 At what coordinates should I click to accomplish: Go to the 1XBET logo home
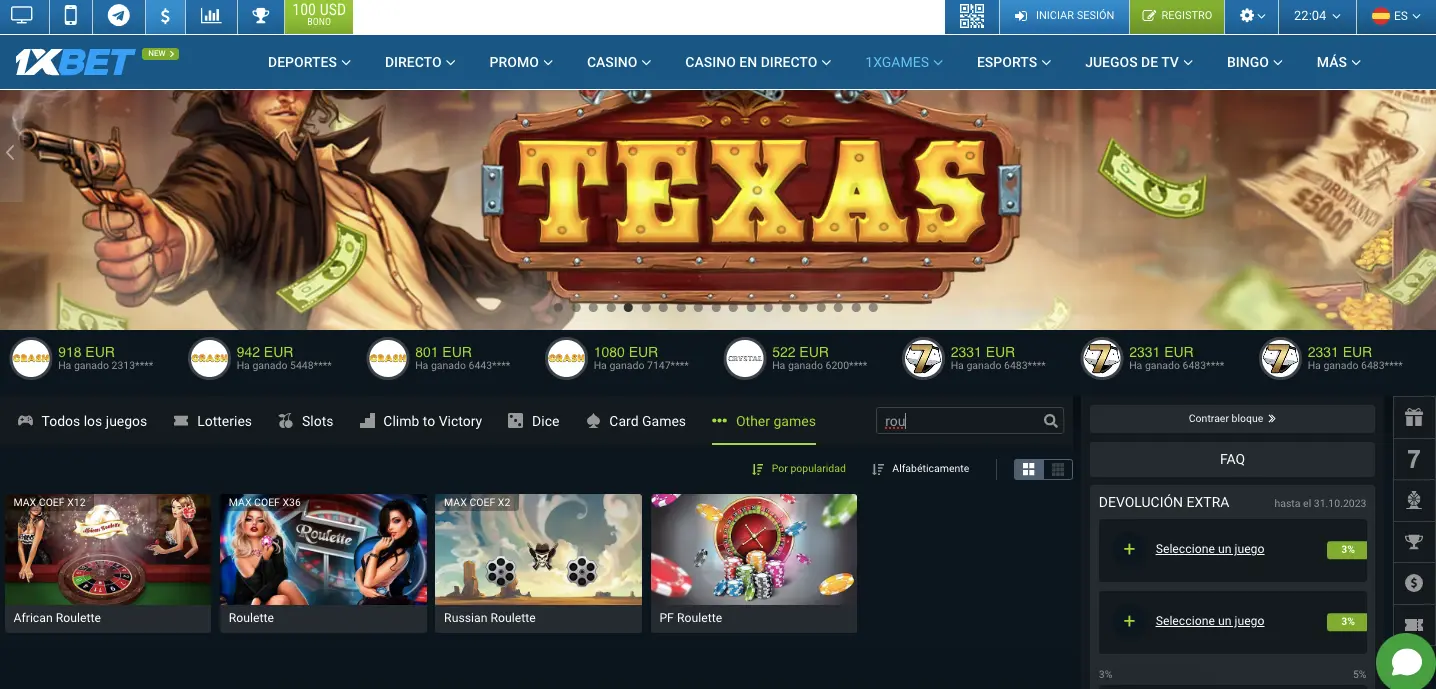click(75, 62)
